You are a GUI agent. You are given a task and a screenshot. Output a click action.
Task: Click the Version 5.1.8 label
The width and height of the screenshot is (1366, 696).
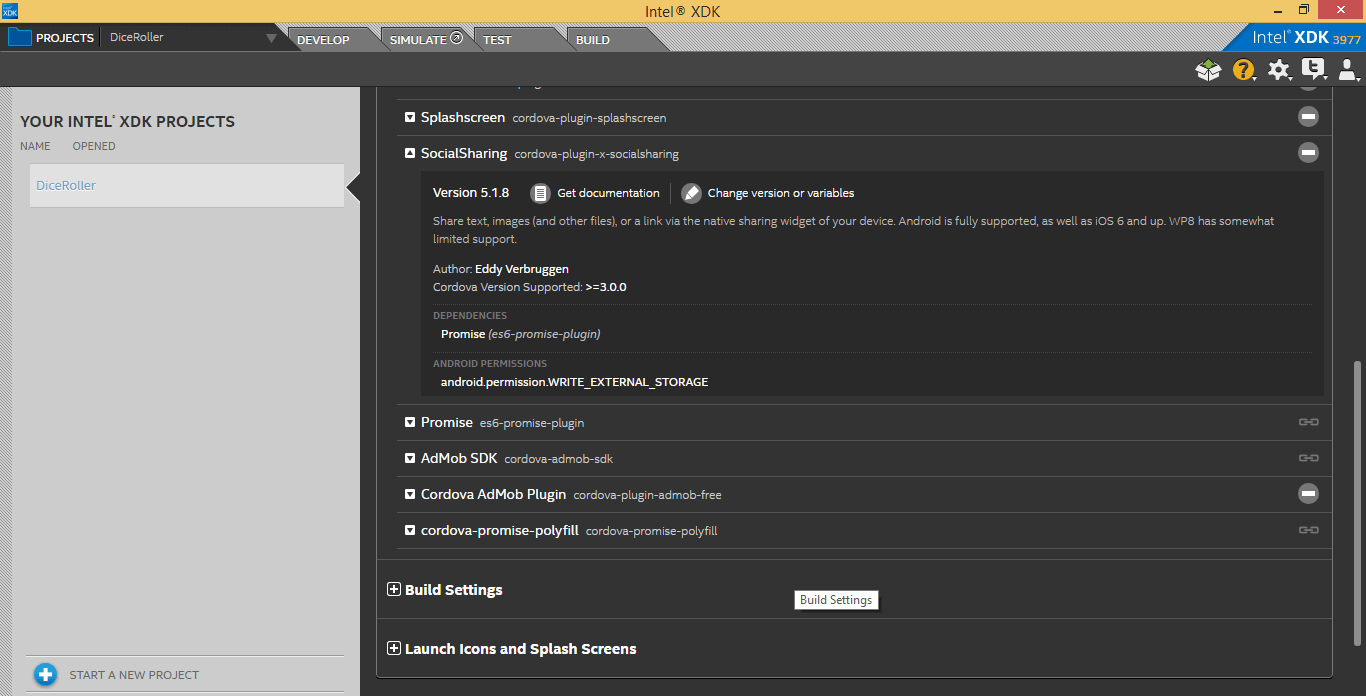(471, 193)
